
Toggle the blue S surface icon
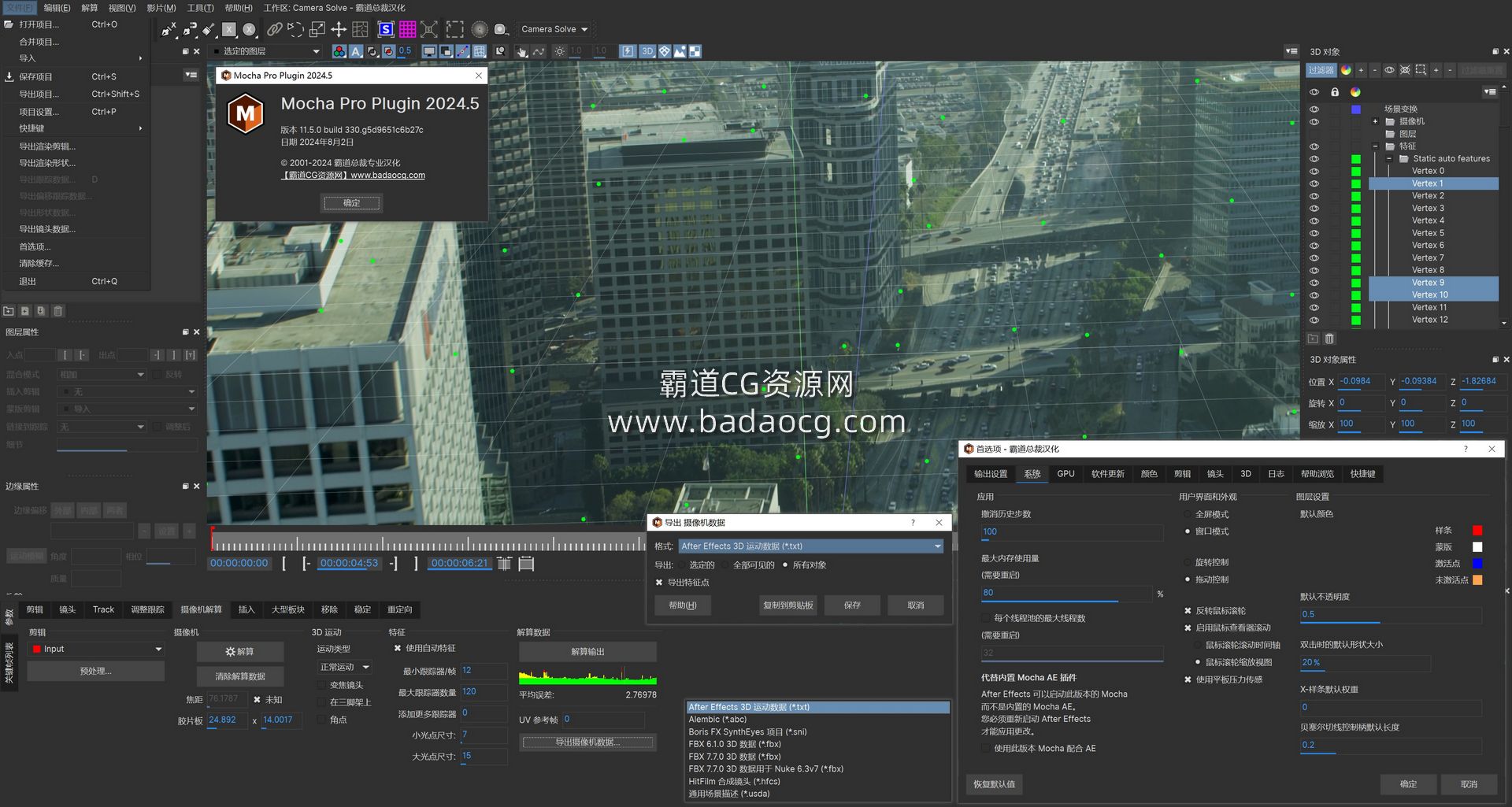pyautogui.click(x=386, y=30)
